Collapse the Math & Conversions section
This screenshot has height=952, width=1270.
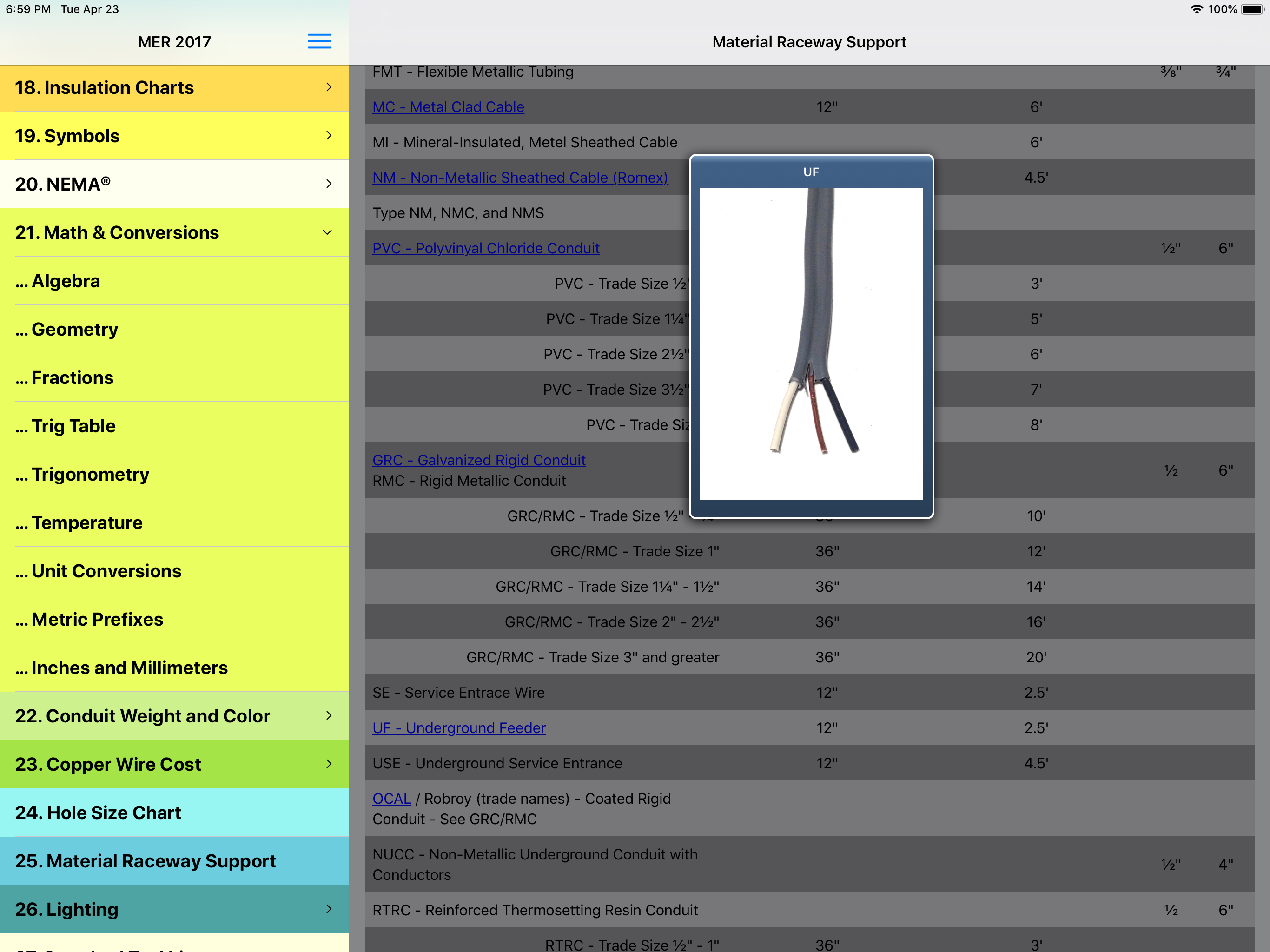point(327,232)
